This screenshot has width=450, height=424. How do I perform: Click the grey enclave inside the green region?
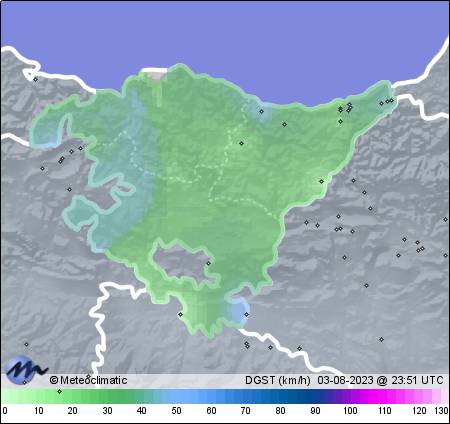(x=182, y=263)
